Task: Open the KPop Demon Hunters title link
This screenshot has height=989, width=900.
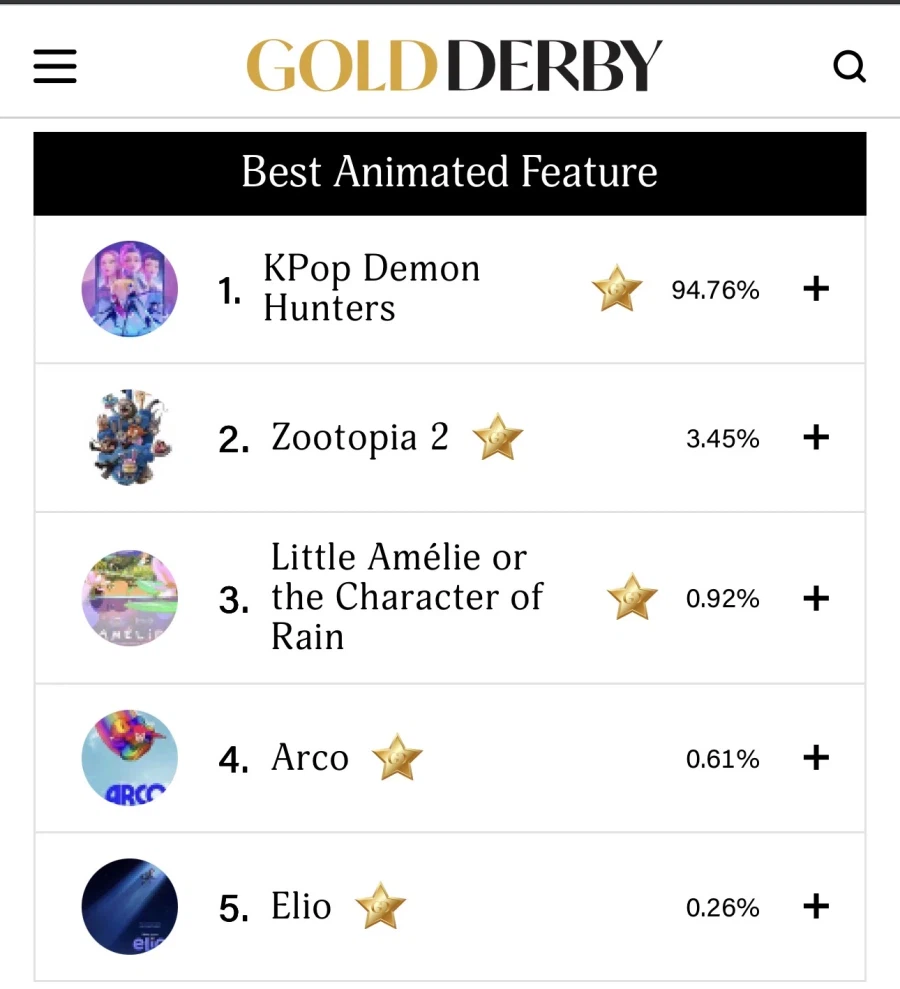Action: (371, 288)
